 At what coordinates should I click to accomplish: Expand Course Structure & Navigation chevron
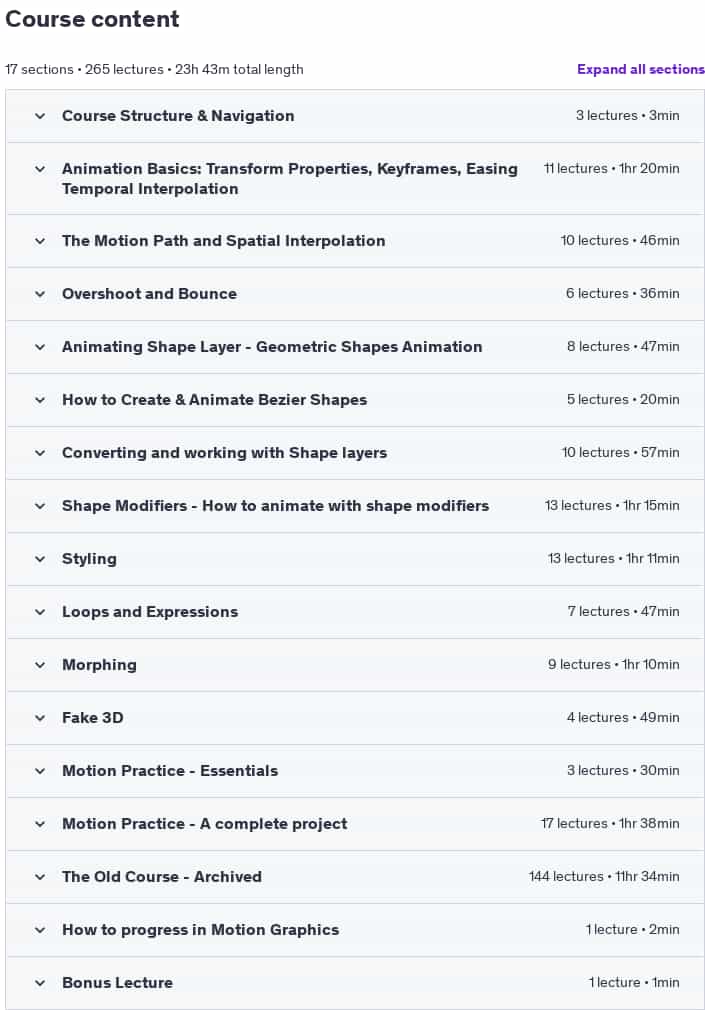(40, 116)
